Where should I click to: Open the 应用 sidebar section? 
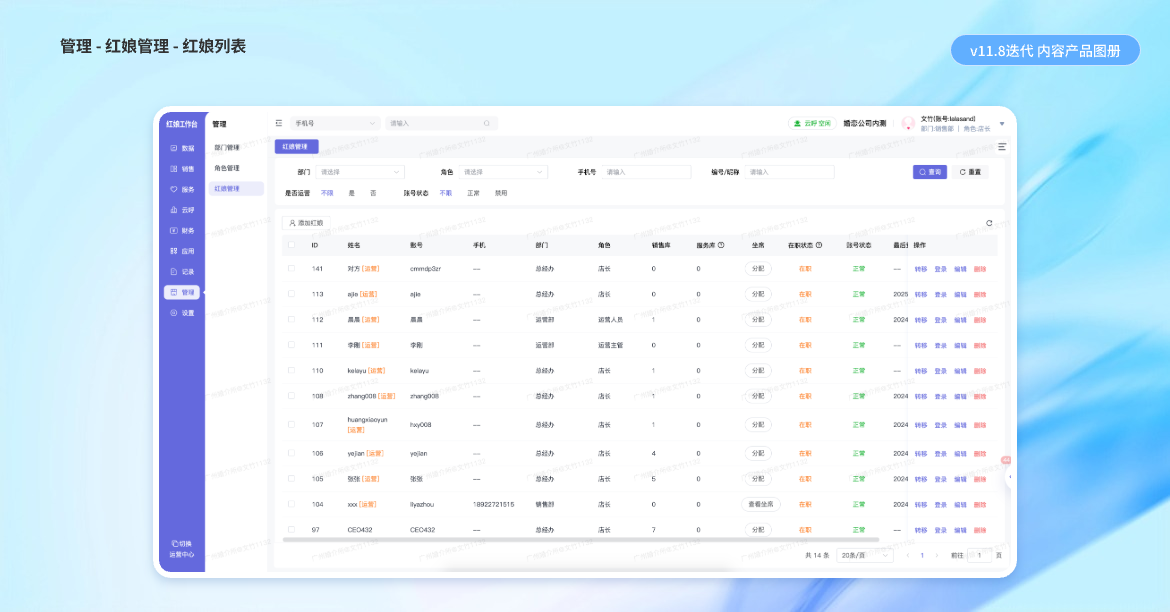tap(182, 252)
